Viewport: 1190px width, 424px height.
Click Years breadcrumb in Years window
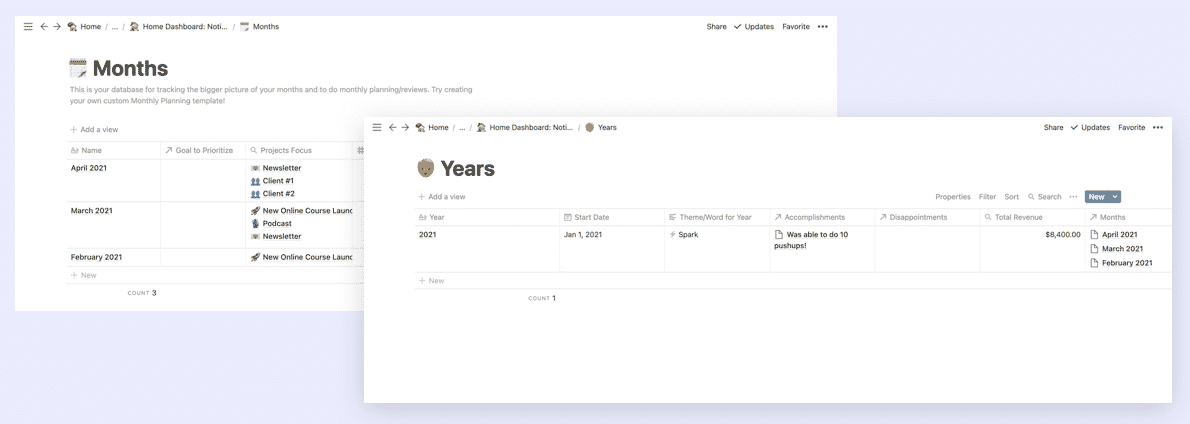600,127
